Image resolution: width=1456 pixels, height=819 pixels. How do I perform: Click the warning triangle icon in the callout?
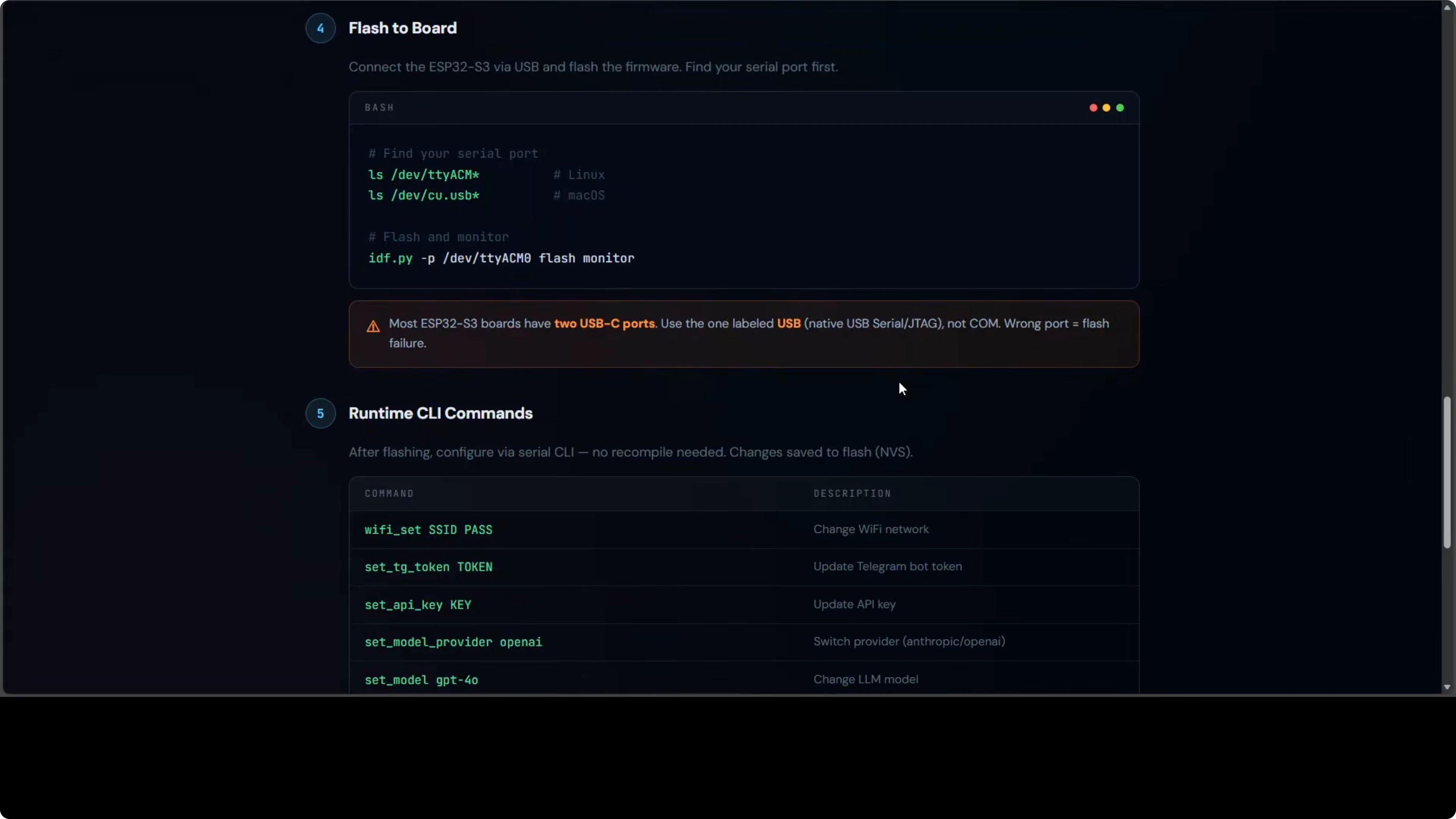[x=373, y=326]
